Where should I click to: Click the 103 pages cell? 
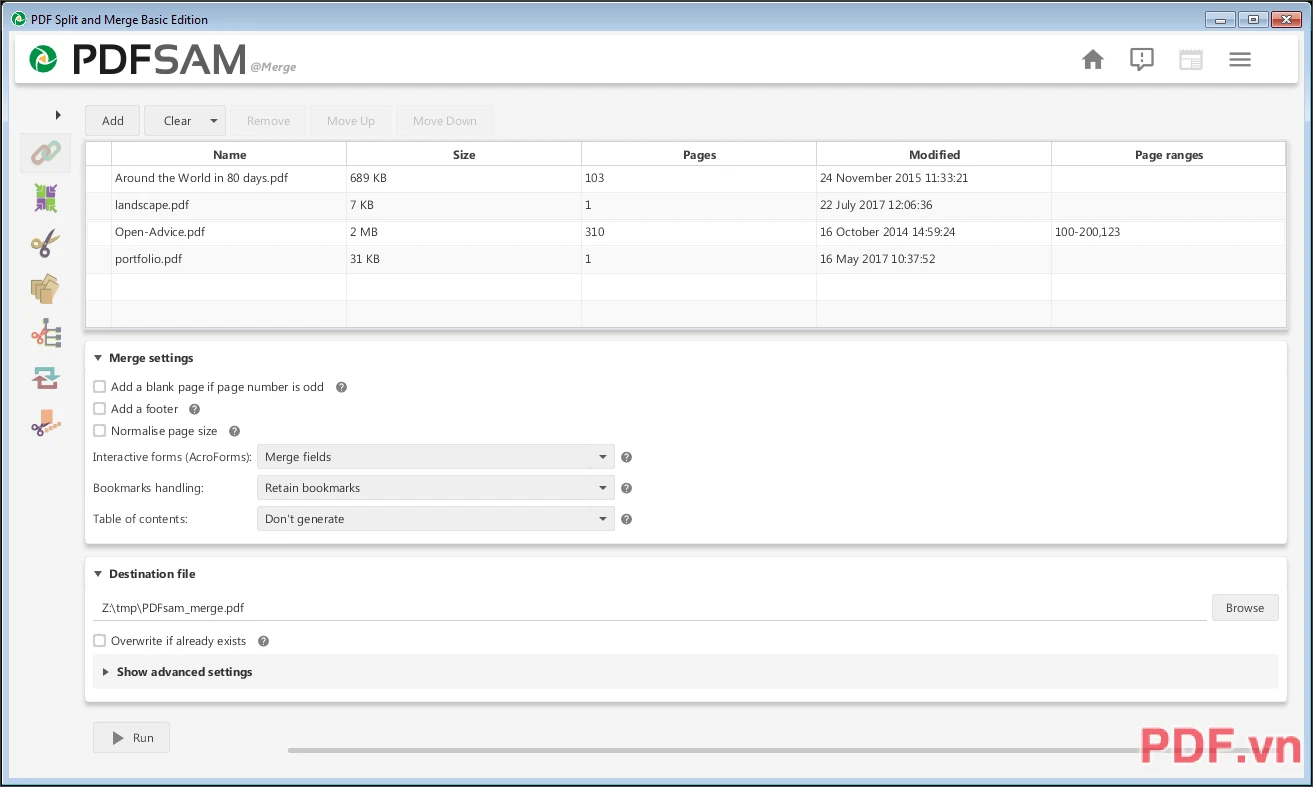click(x=699, y=178)
